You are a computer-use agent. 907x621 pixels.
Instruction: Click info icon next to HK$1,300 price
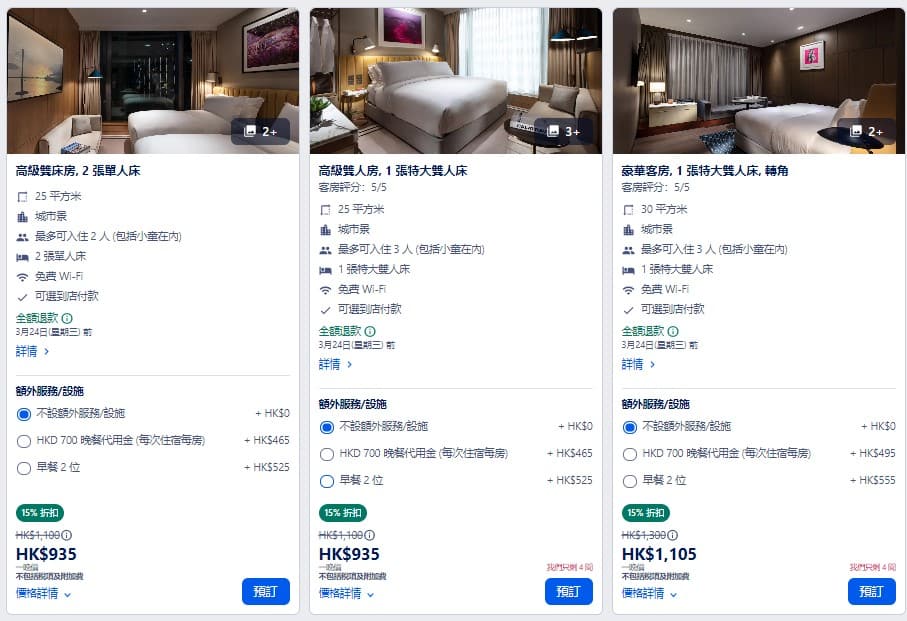(x=672, y=535)
